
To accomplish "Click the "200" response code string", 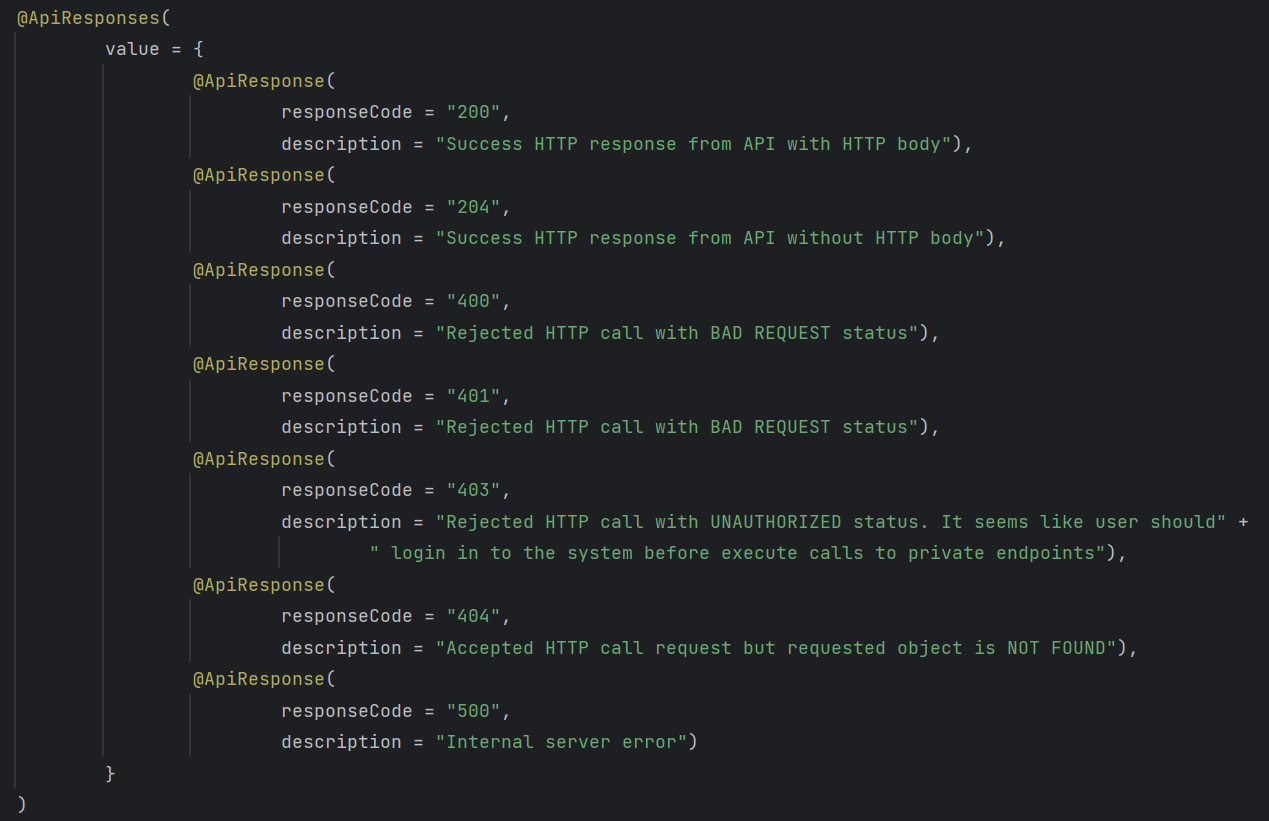I will pyautogui.click(x=473, y=112).
